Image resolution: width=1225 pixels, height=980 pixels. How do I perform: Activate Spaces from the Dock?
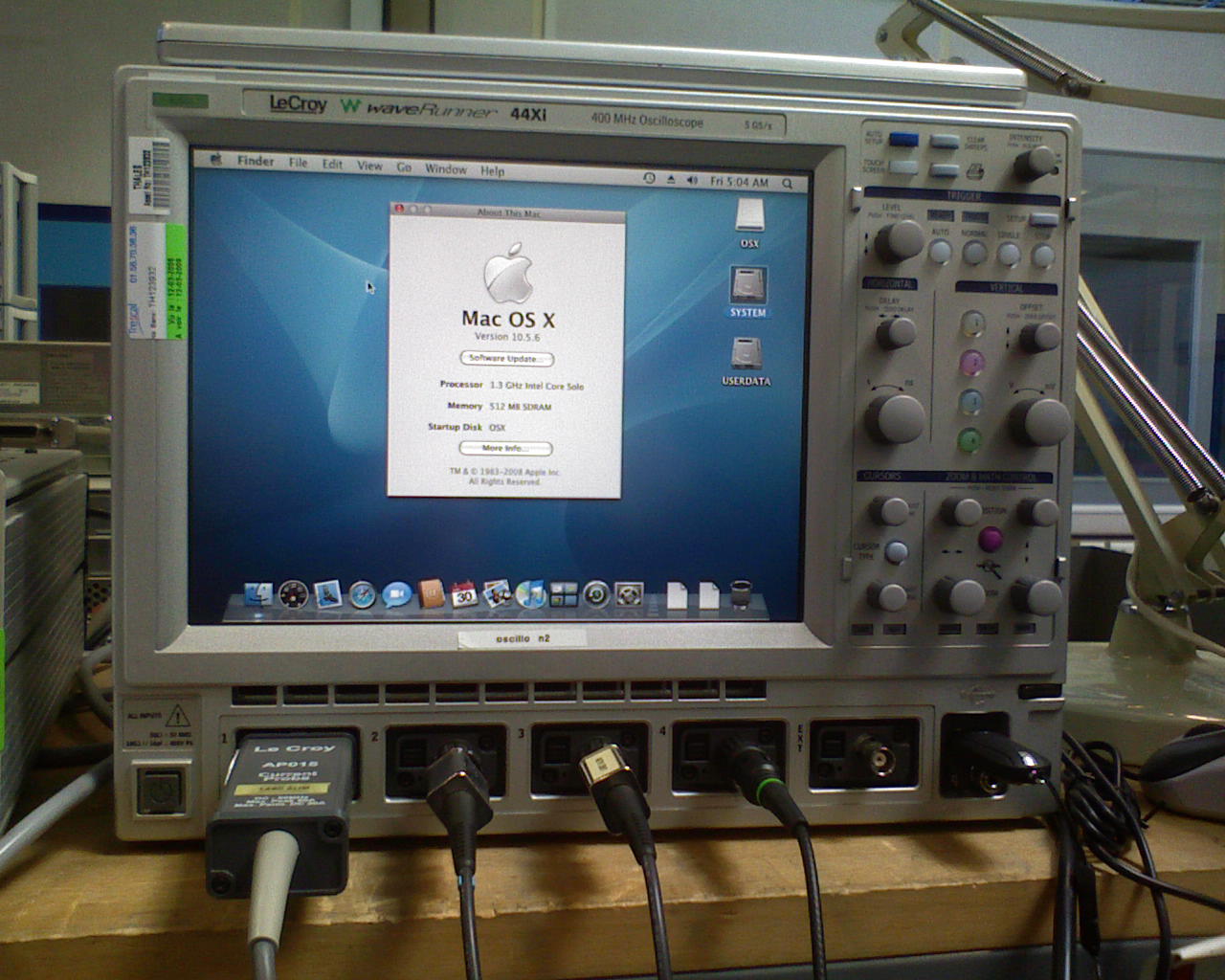point(564,594)
